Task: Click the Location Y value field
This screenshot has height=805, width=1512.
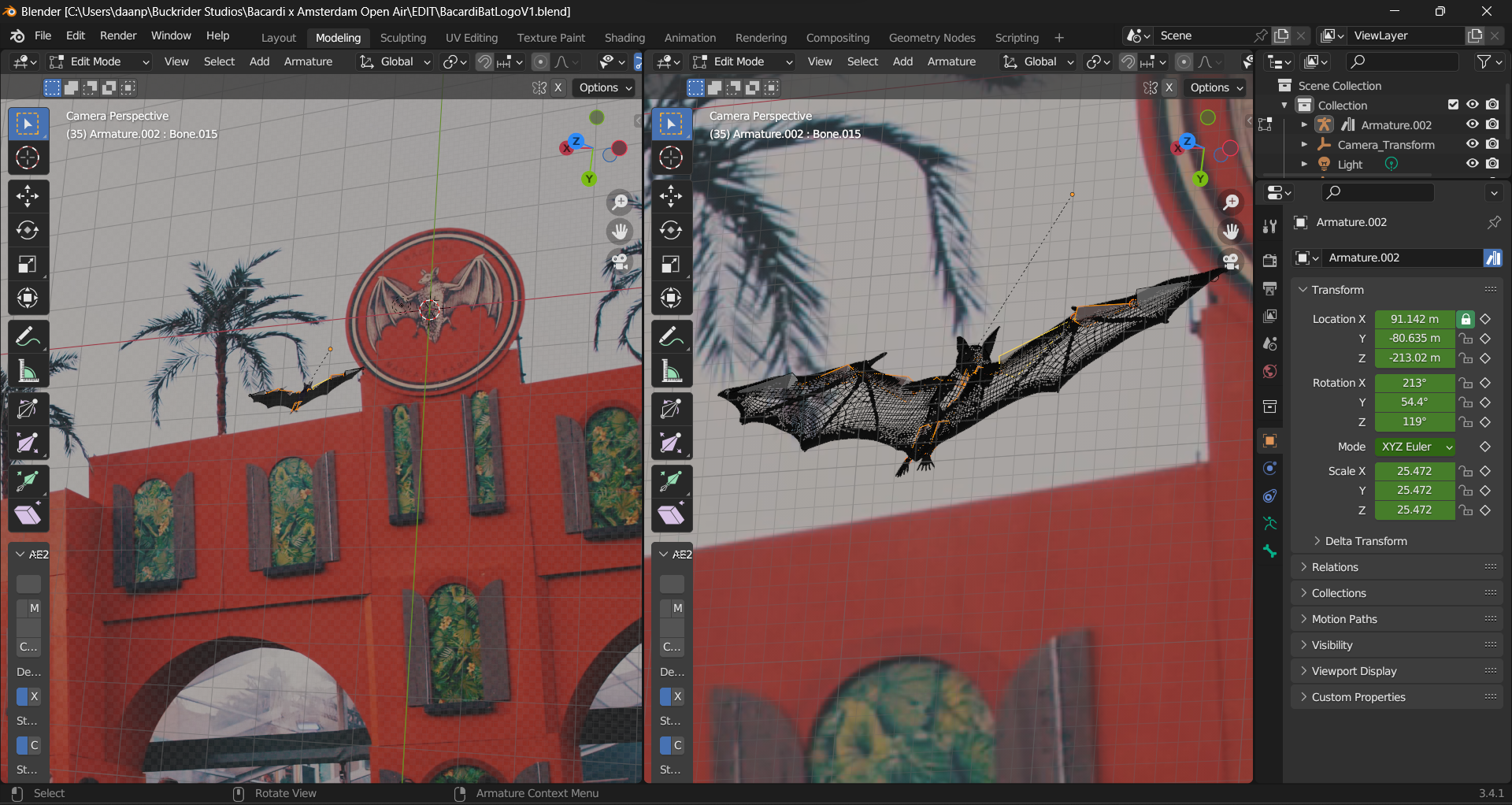Action: [1414, 339]
